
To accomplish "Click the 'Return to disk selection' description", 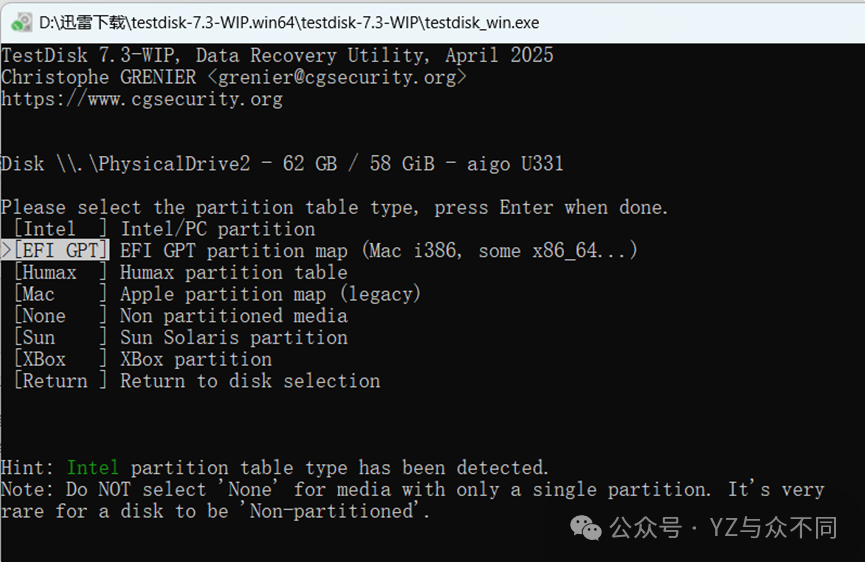I will coord(250,381).
